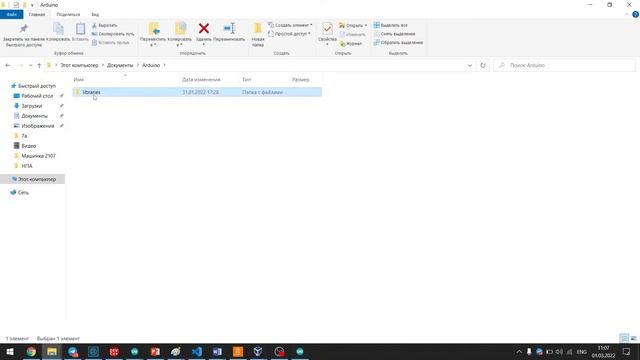Click Select all (Выделить все)
The width and height of the screenshot is (640, 360).
390,25
